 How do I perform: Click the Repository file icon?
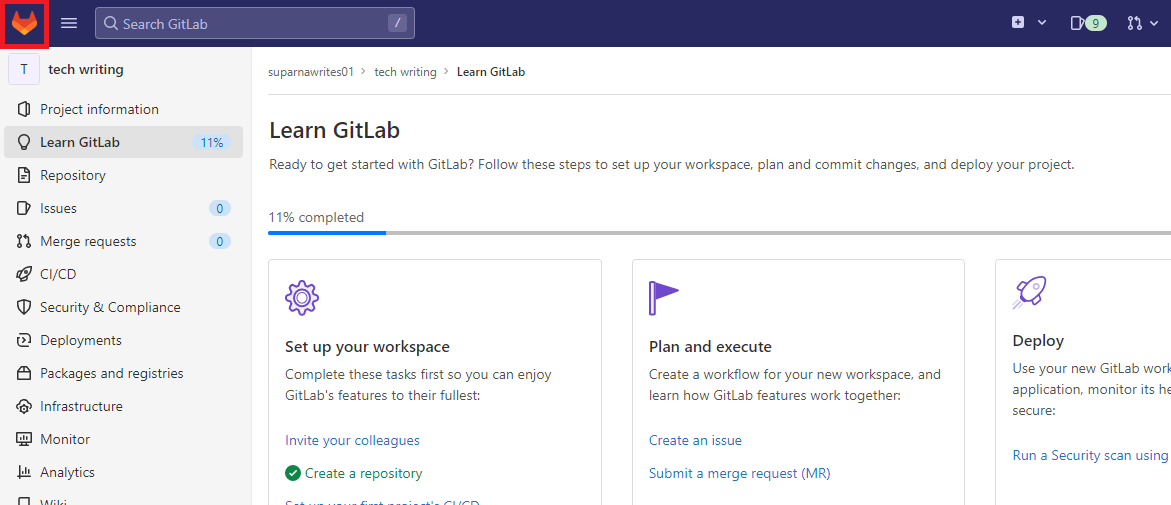pyautogui.click(x=24, y=176)
